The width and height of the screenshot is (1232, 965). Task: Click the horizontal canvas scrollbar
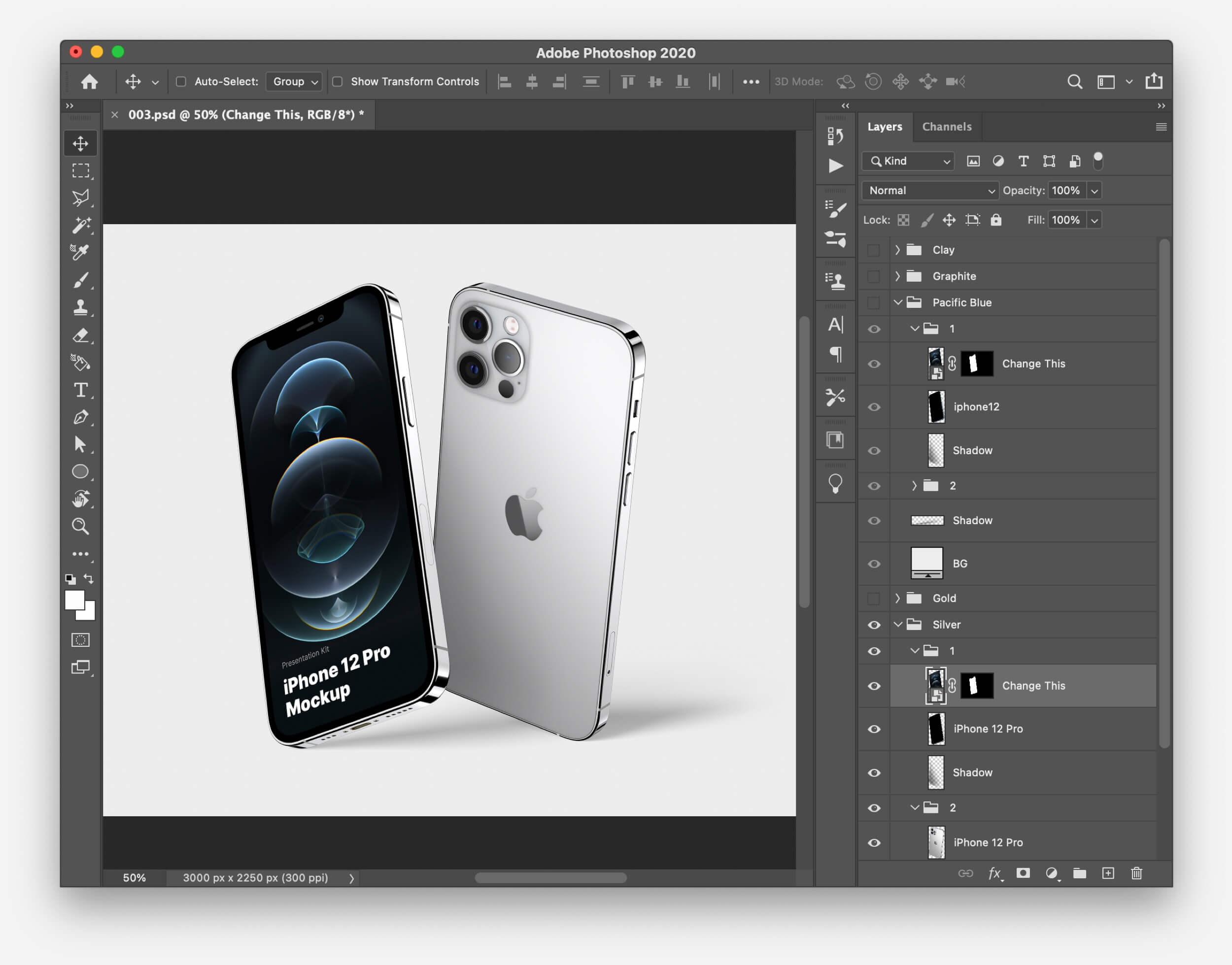(550, 878)
